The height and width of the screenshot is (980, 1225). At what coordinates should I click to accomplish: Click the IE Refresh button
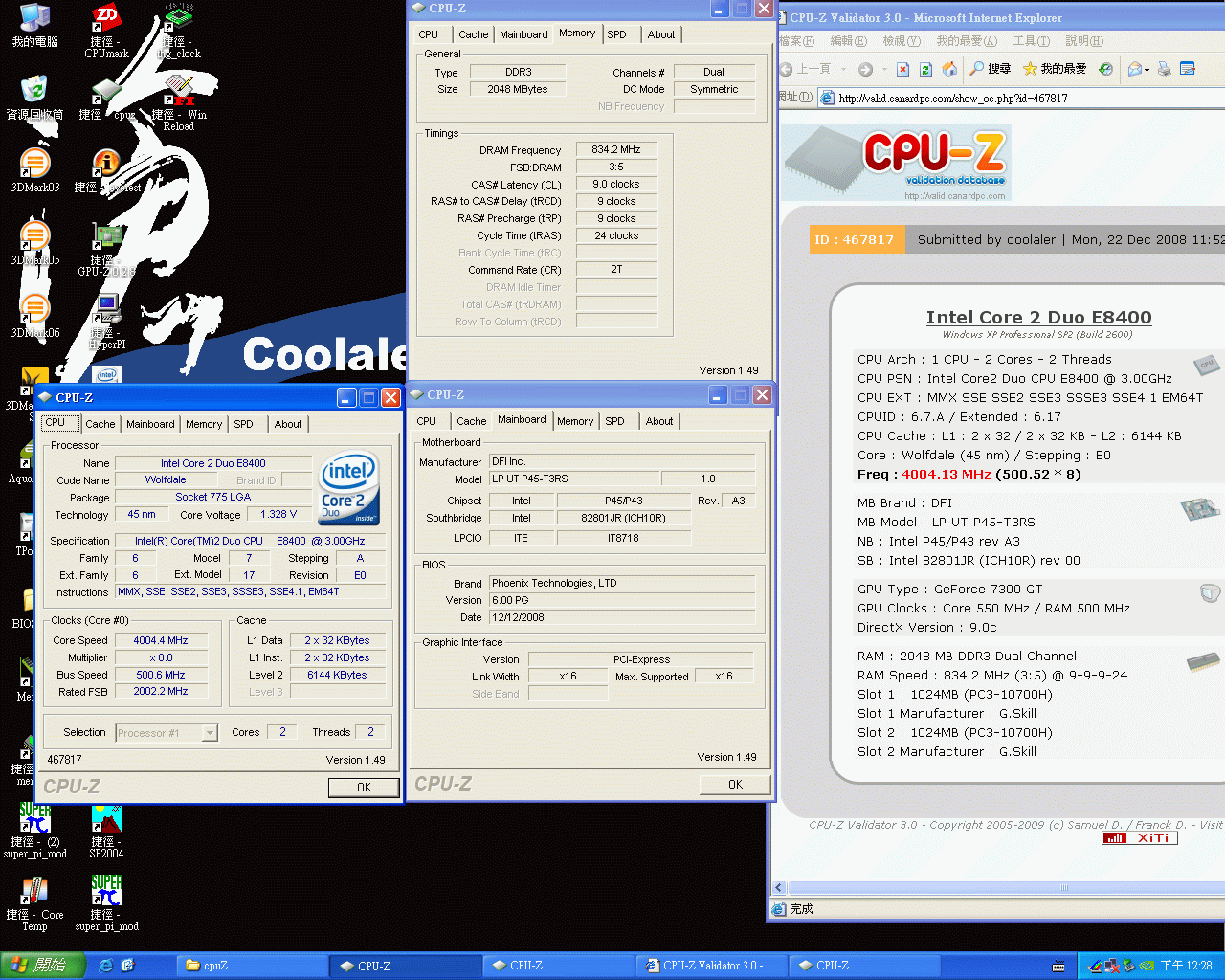click(x=925, y=69)
